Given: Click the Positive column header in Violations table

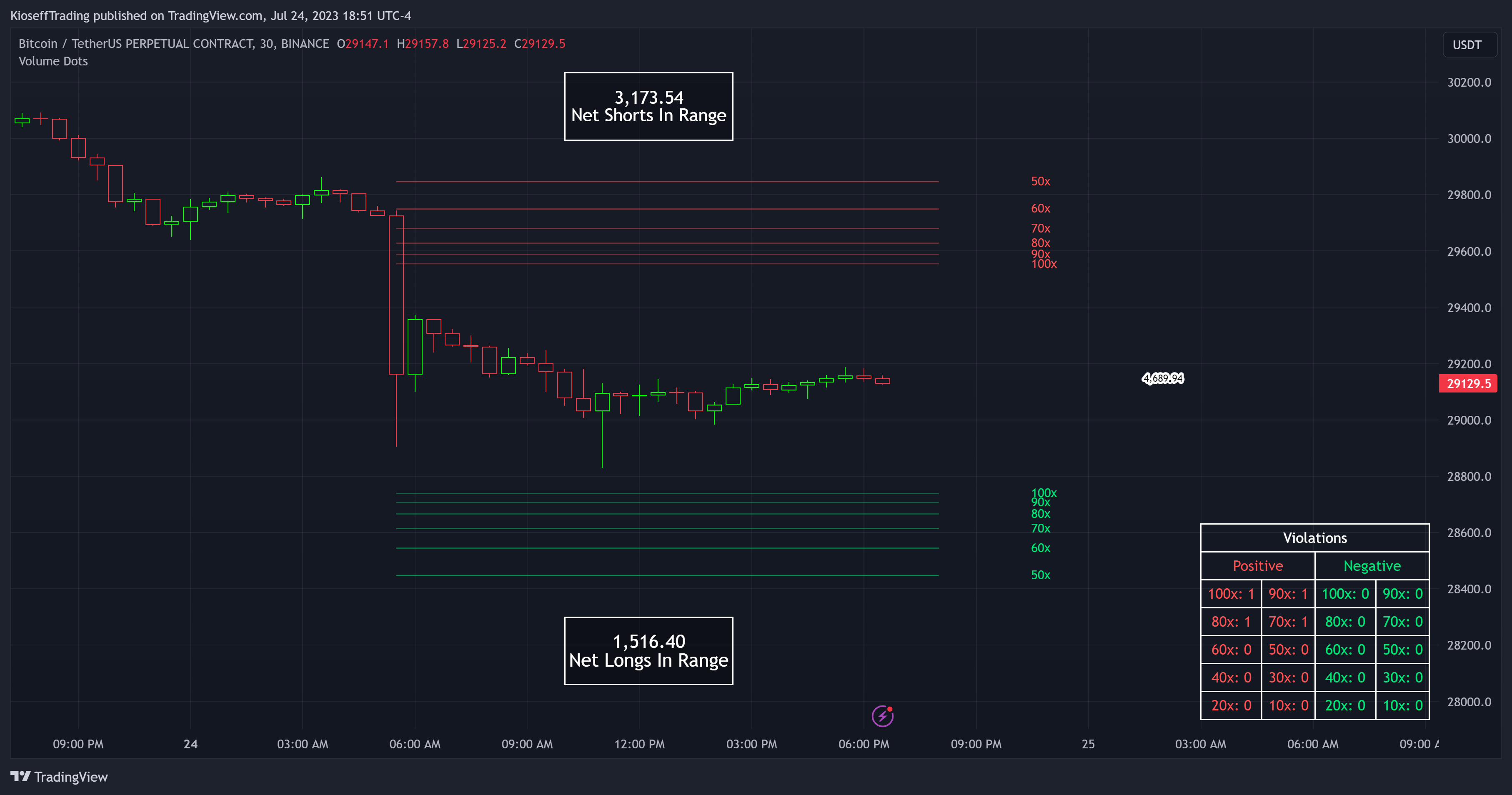Looking at the screenshot, I should tap(1258, 566).
